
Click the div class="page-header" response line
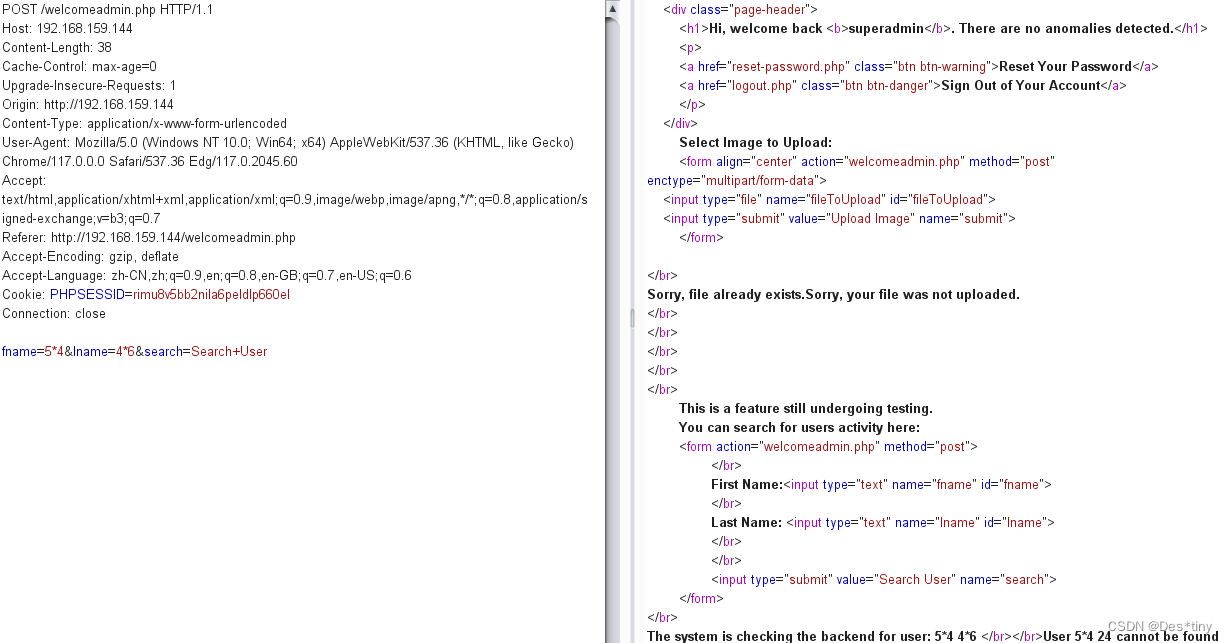[x=740, y=10]
